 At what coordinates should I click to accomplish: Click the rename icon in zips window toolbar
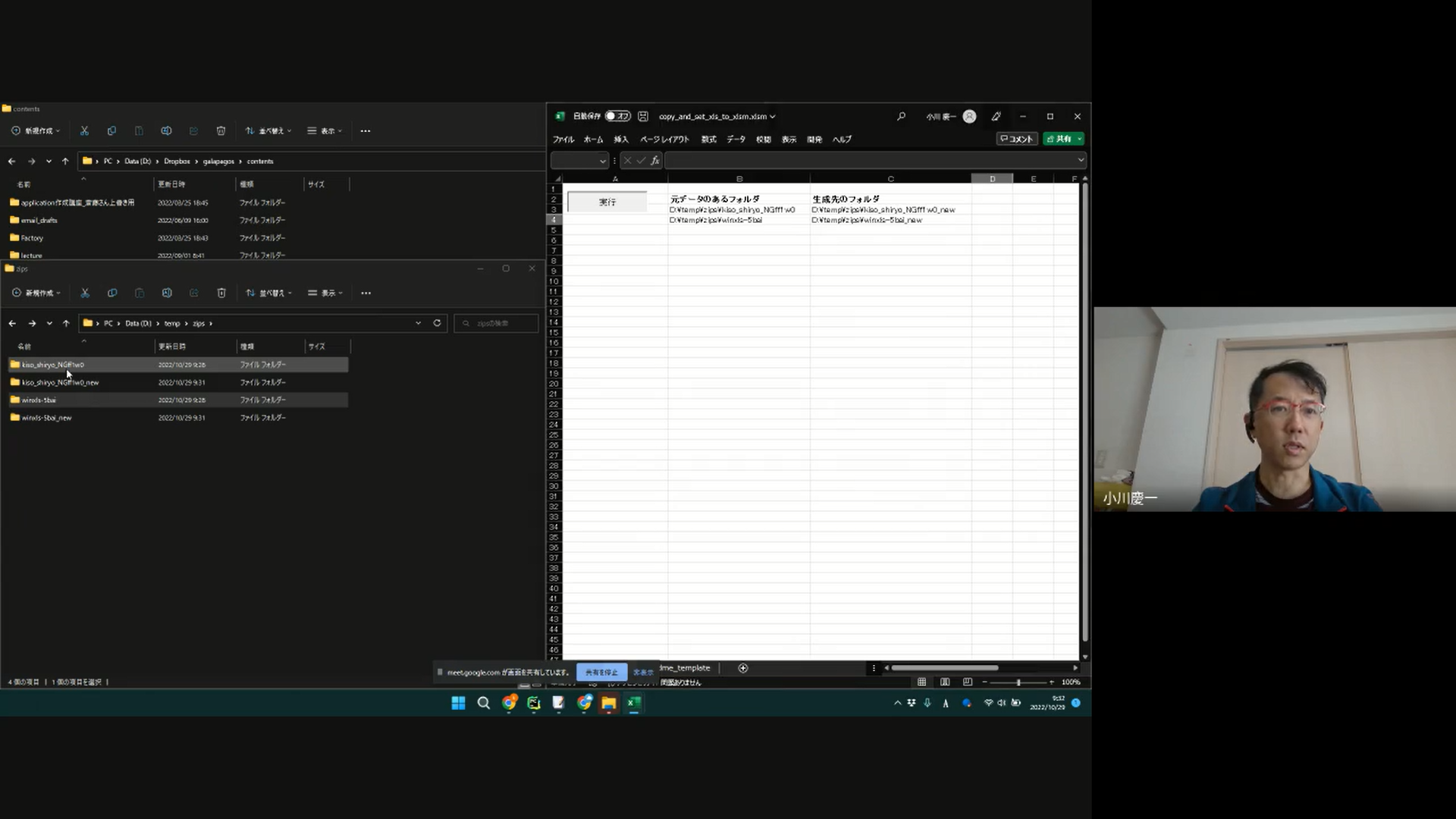(167, 293)
